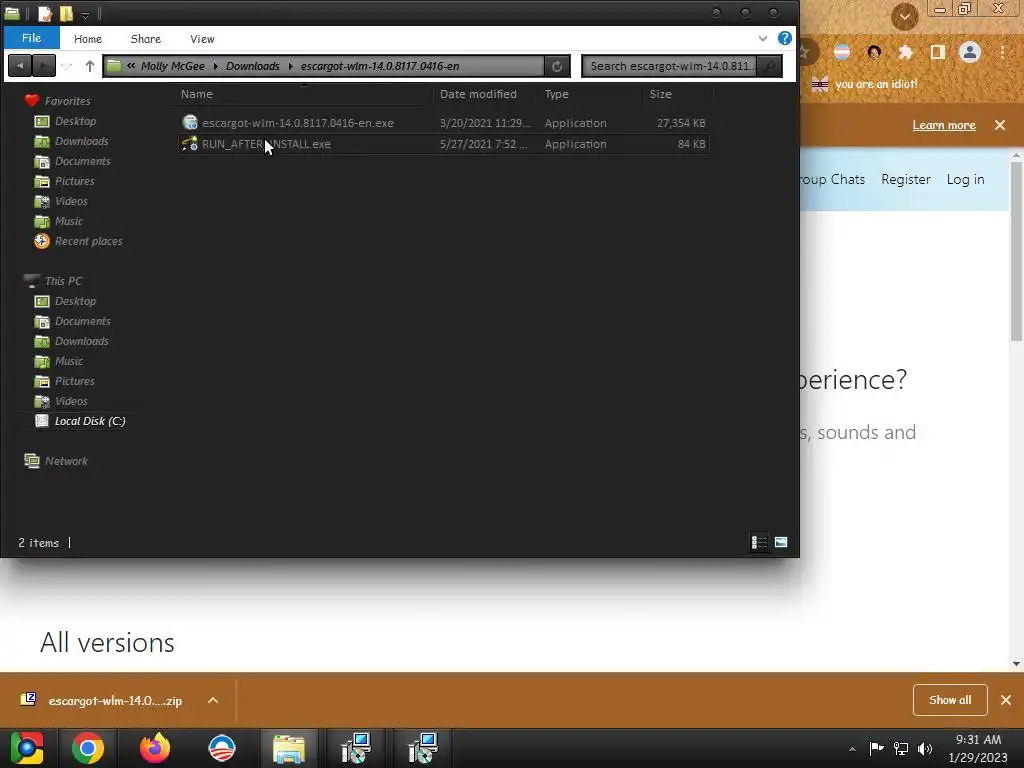Open the browser profile avatar icon
The image size is (1024, 768).
[970, 52]
